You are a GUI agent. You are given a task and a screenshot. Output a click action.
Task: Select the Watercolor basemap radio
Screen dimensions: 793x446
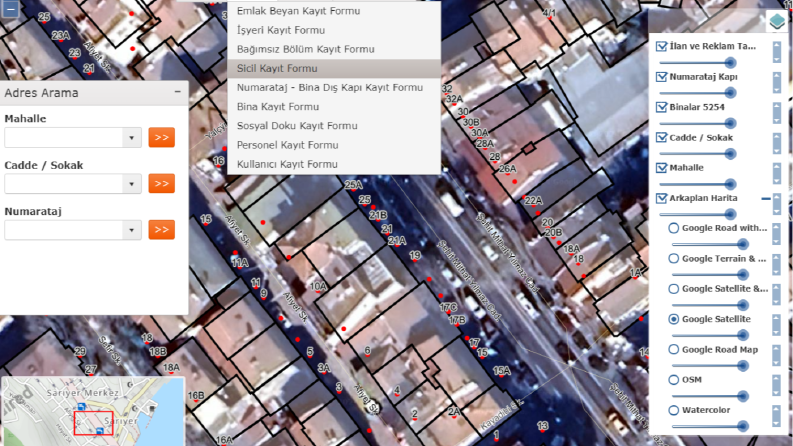pyautogui.click(x=674, y=410)
